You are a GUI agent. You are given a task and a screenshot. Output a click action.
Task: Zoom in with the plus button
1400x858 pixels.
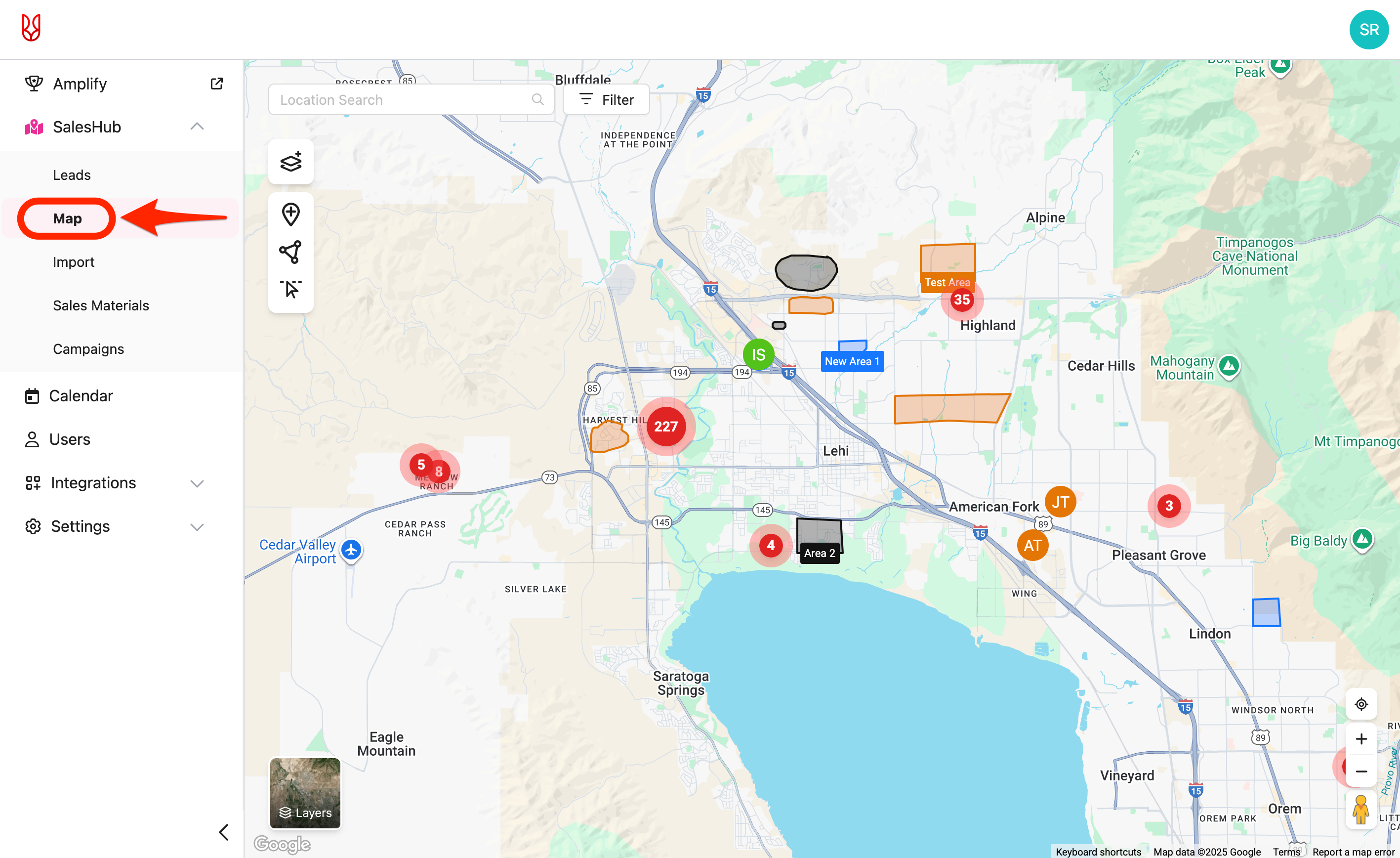[x=1361, y=738]
